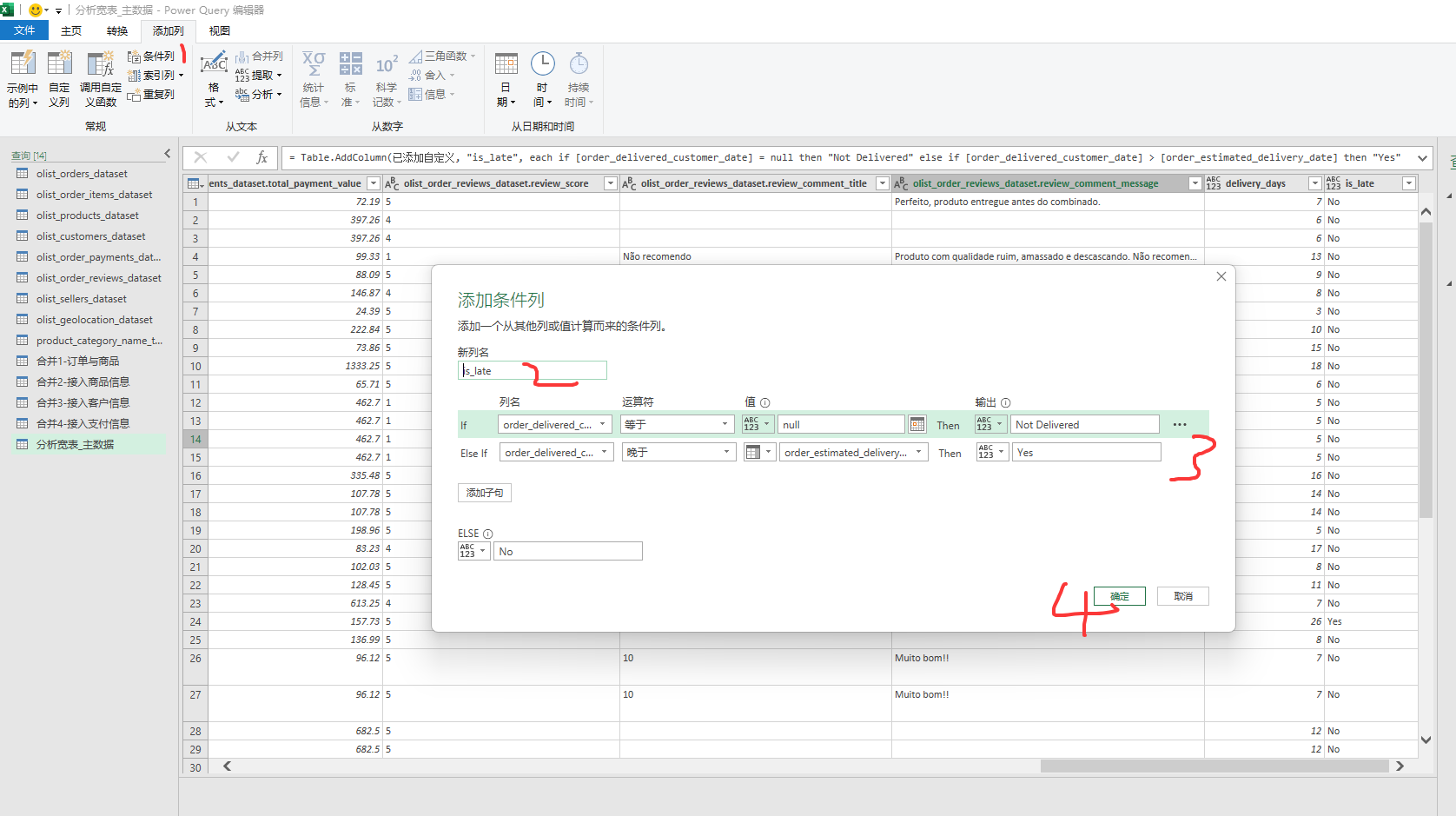Click the null value input field
Viewport: 1456px width, 816px height.
841,425
